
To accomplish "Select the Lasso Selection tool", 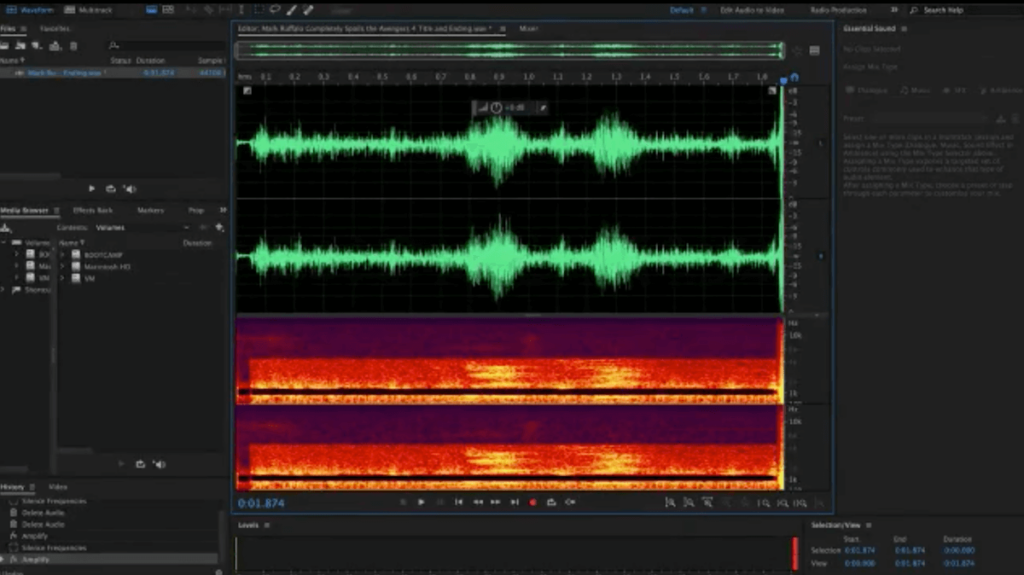I will pyautogui.click(x=275, y=10).
